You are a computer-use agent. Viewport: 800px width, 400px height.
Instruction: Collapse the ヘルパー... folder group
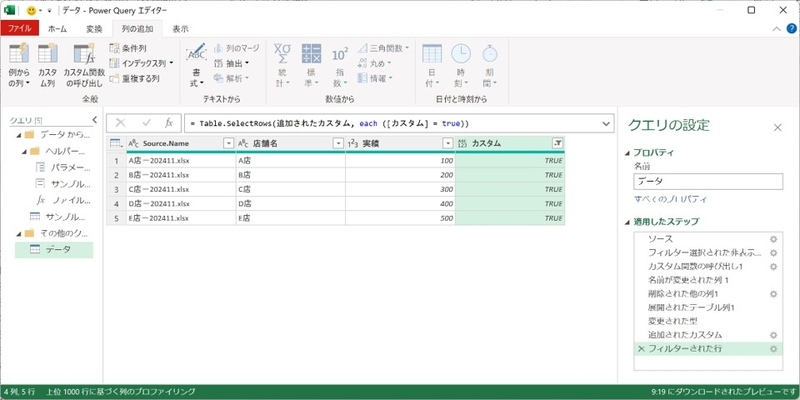click(24, 152)
